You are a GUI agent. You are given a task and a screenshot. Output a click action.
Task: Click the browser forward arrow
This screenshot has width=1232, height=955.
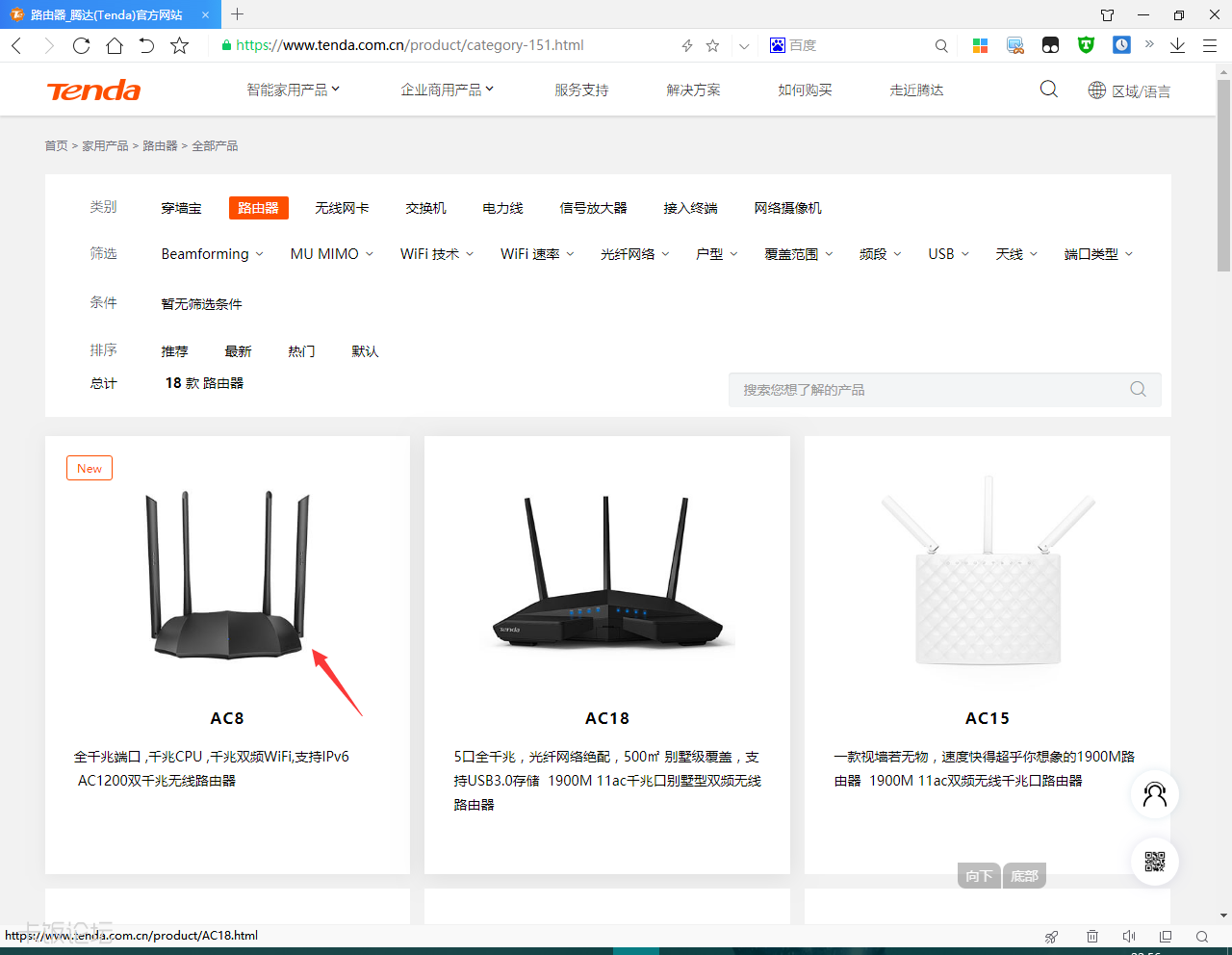click(x=49, y=45)
